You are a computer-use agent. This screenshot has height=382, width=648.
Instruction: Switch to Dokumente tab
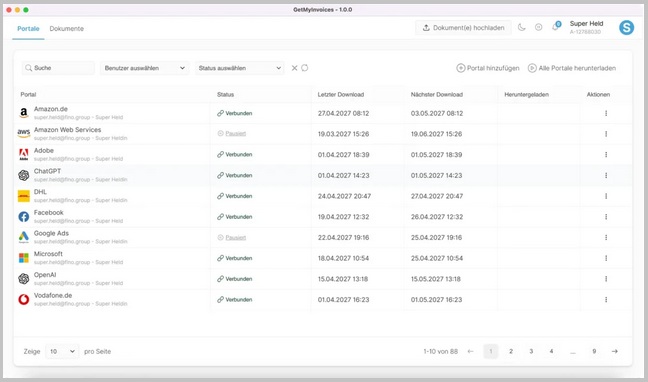point(67,29)
